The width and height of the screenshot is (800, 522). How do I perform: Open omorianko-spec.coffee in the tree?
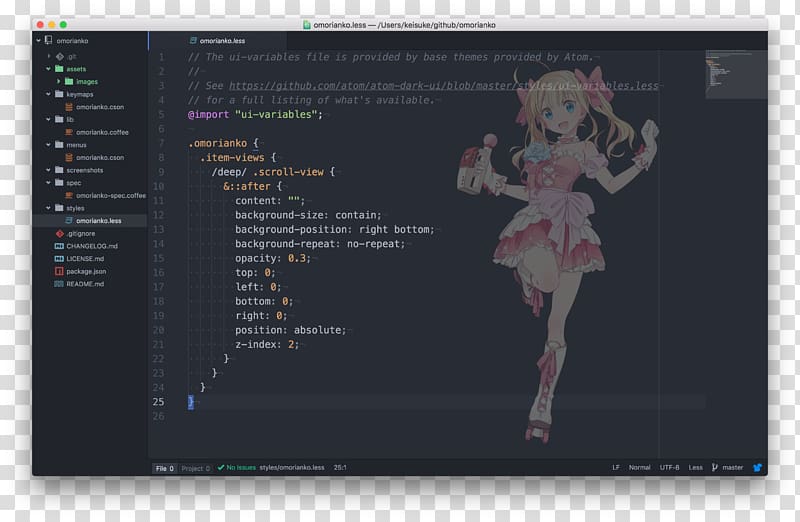(x=111, y=195)
